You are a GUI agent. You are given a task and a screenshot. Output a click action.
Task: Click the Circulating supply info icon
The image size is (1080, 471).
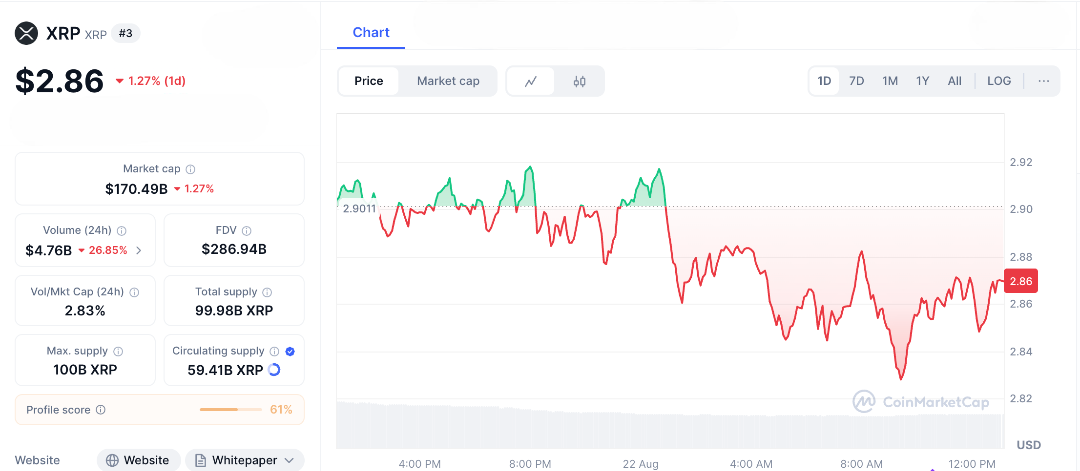(x=274, y=351)
